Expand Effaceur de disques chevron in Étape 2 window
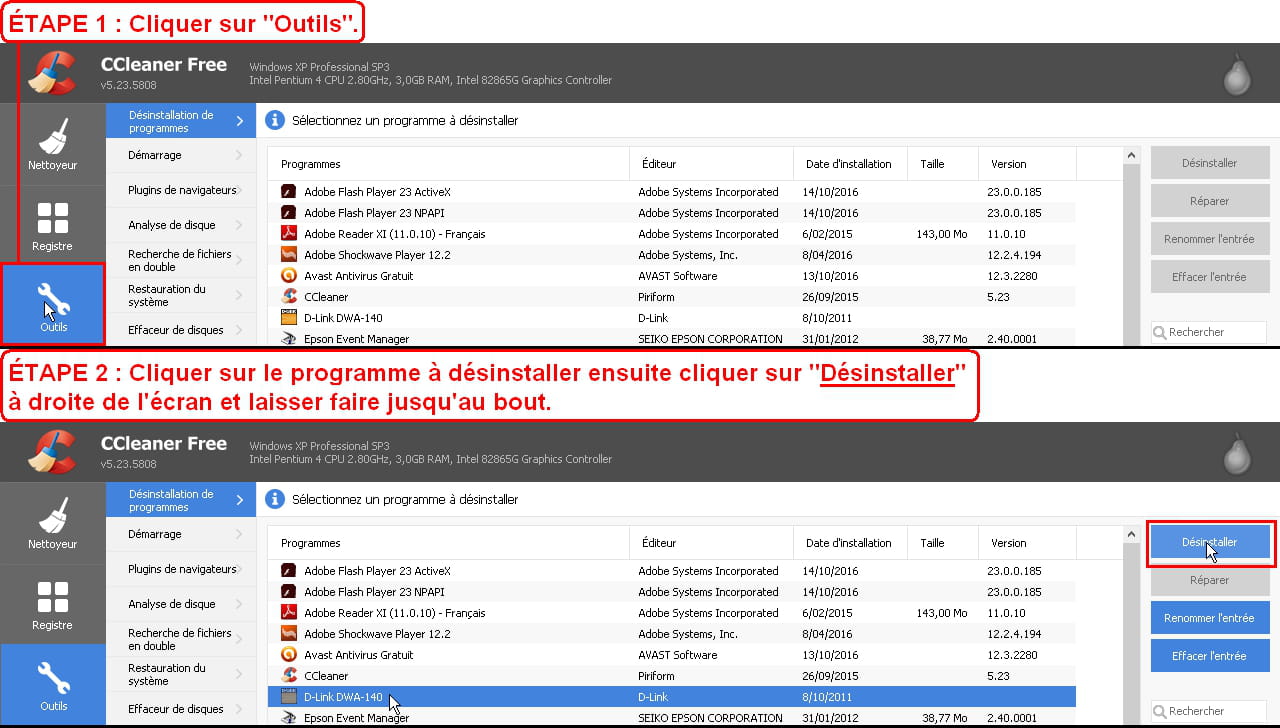Screen dimensions: 1280x728 coord(239,709)
